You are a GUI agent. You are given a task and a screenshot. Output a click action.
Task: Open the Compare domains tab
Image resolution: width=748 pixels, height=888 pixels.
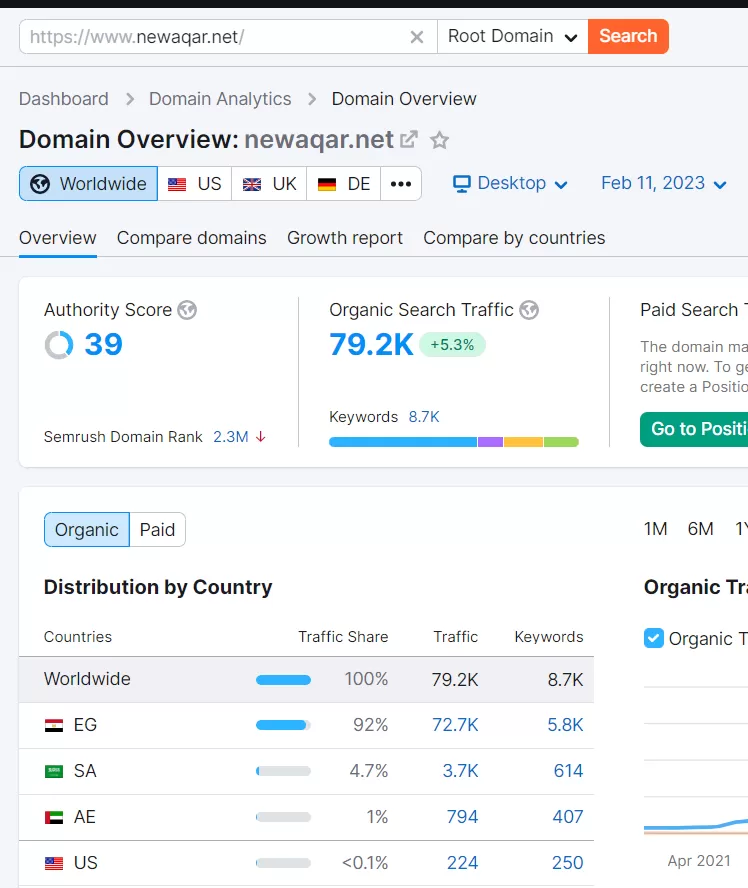coord(191,238)
